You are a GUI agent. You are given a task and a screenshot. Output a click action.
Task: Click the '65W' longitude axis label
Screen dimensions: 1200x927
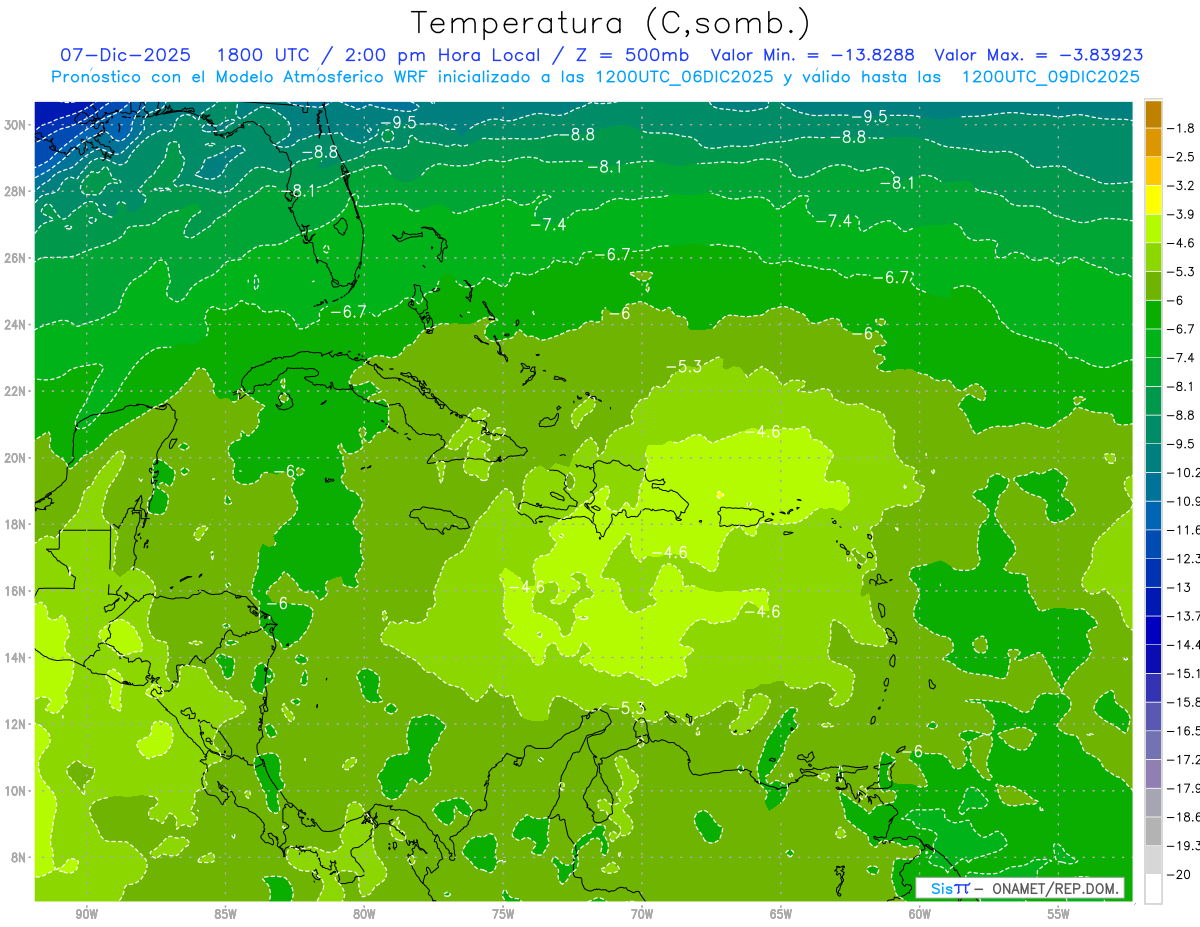(x=781, y=914)
